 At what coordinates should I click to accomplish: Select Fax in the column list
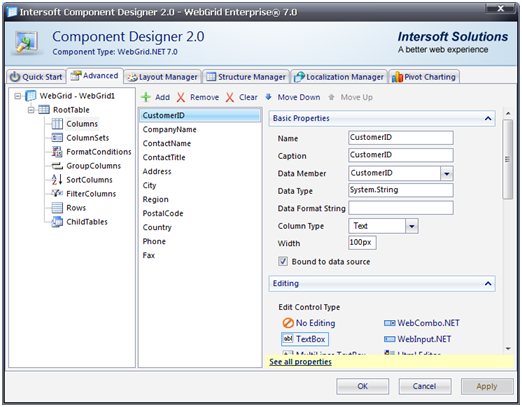tap(200, 255)
